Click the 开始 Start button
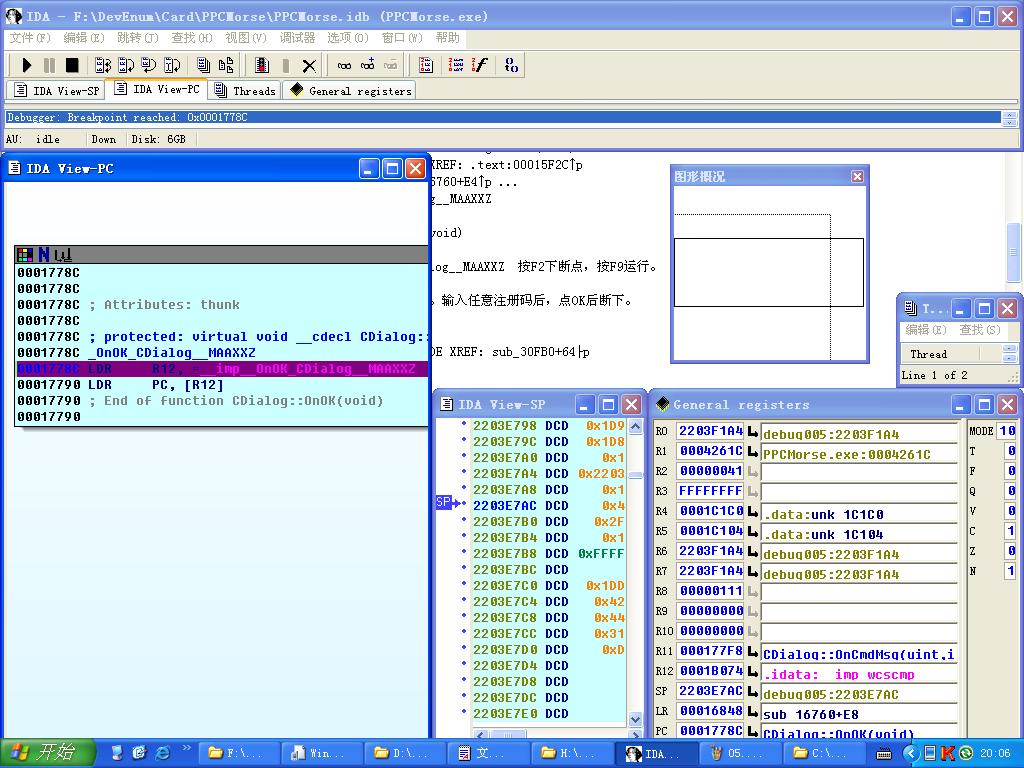The height and width of the screenshot is (768, 1024). pyautogui.click(x=47, y=753)
